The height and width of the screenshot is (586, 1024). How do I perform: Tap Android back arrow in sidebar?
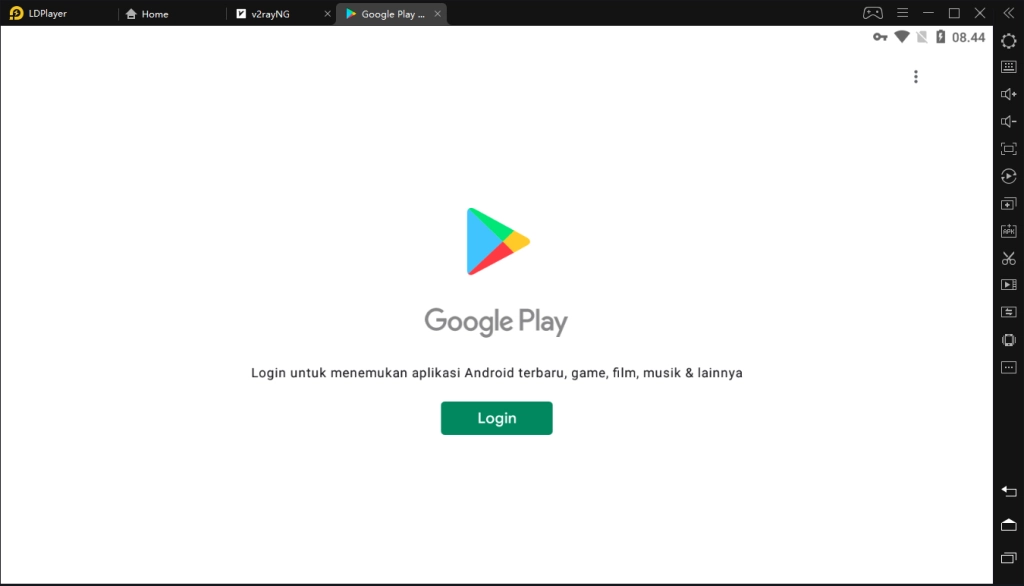pyautogui.click(x=1008, y=491)
